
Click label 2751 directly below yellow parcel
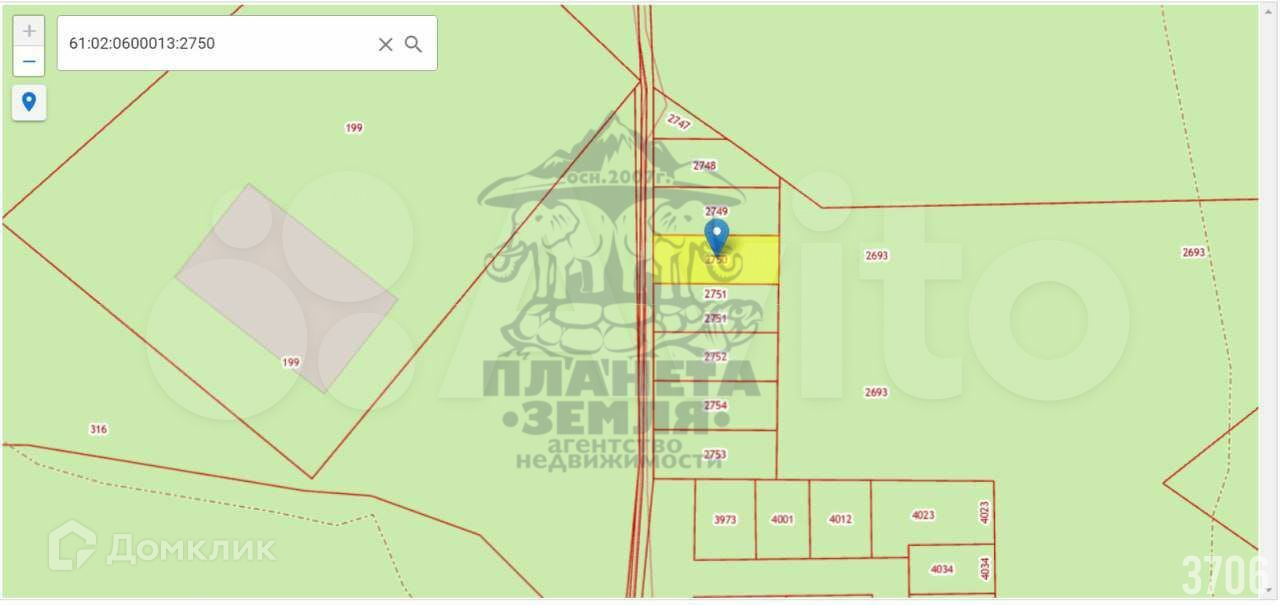[714, 294]
